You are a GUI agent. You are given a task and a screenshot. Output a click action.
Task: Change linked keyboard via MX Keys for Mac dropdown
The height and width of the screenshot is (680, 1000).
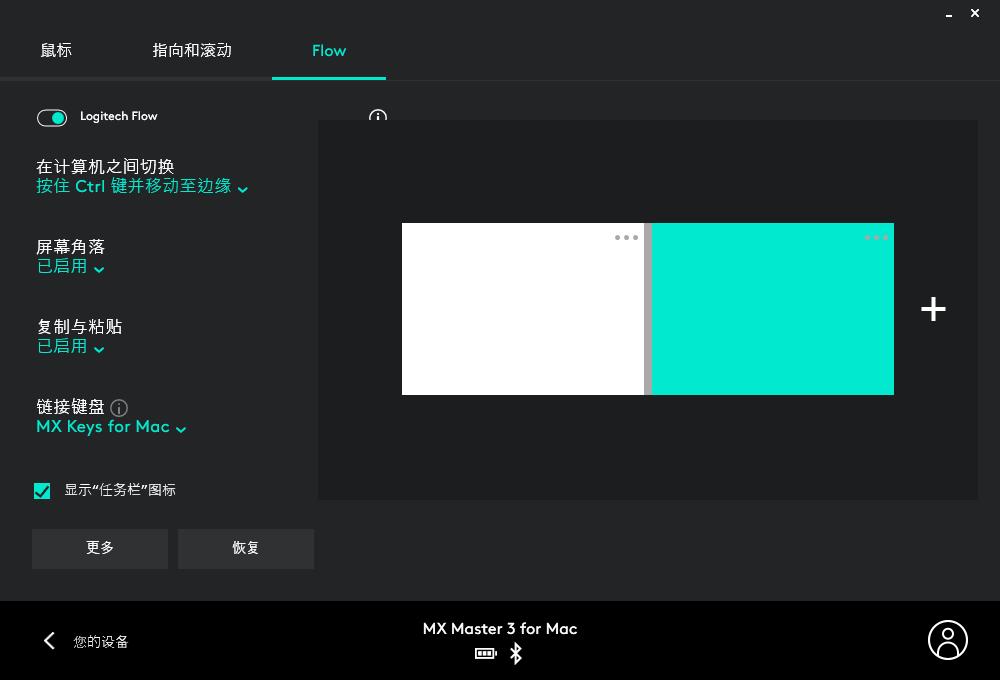pos(111,427)
